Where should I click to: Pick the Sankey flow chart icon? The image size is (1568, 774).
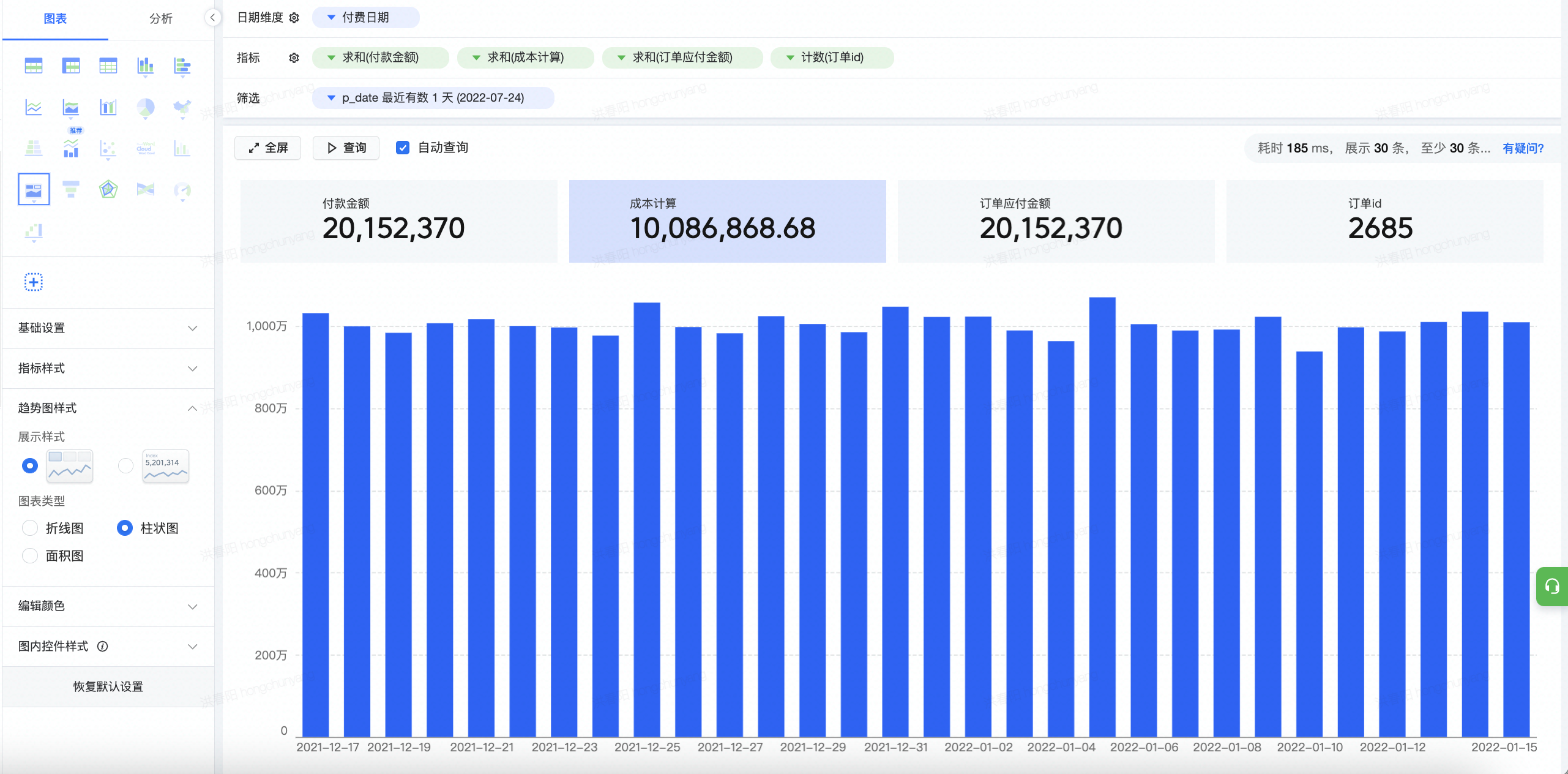146,189
